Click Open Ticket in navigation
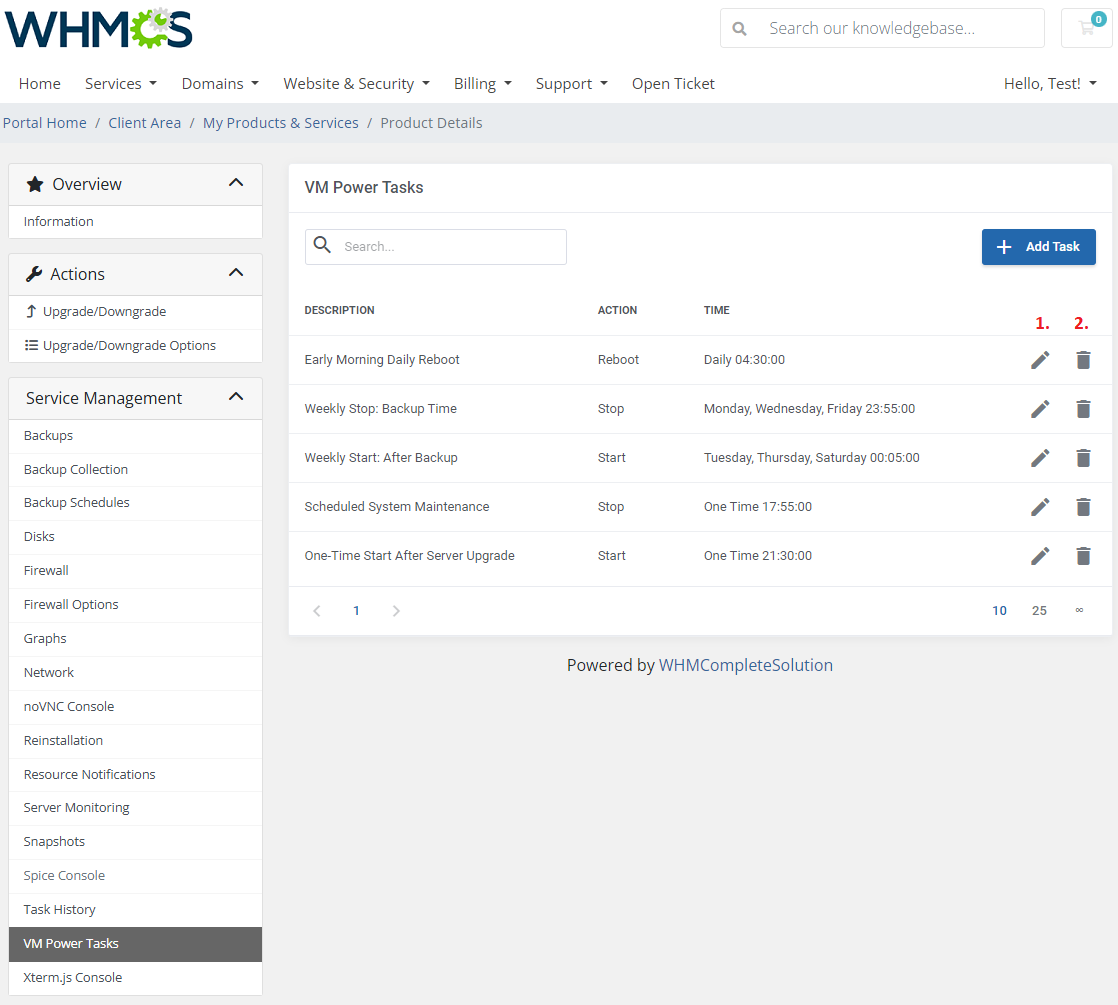The height and width of the screenshot is (1005, 1118). point(673,83)
